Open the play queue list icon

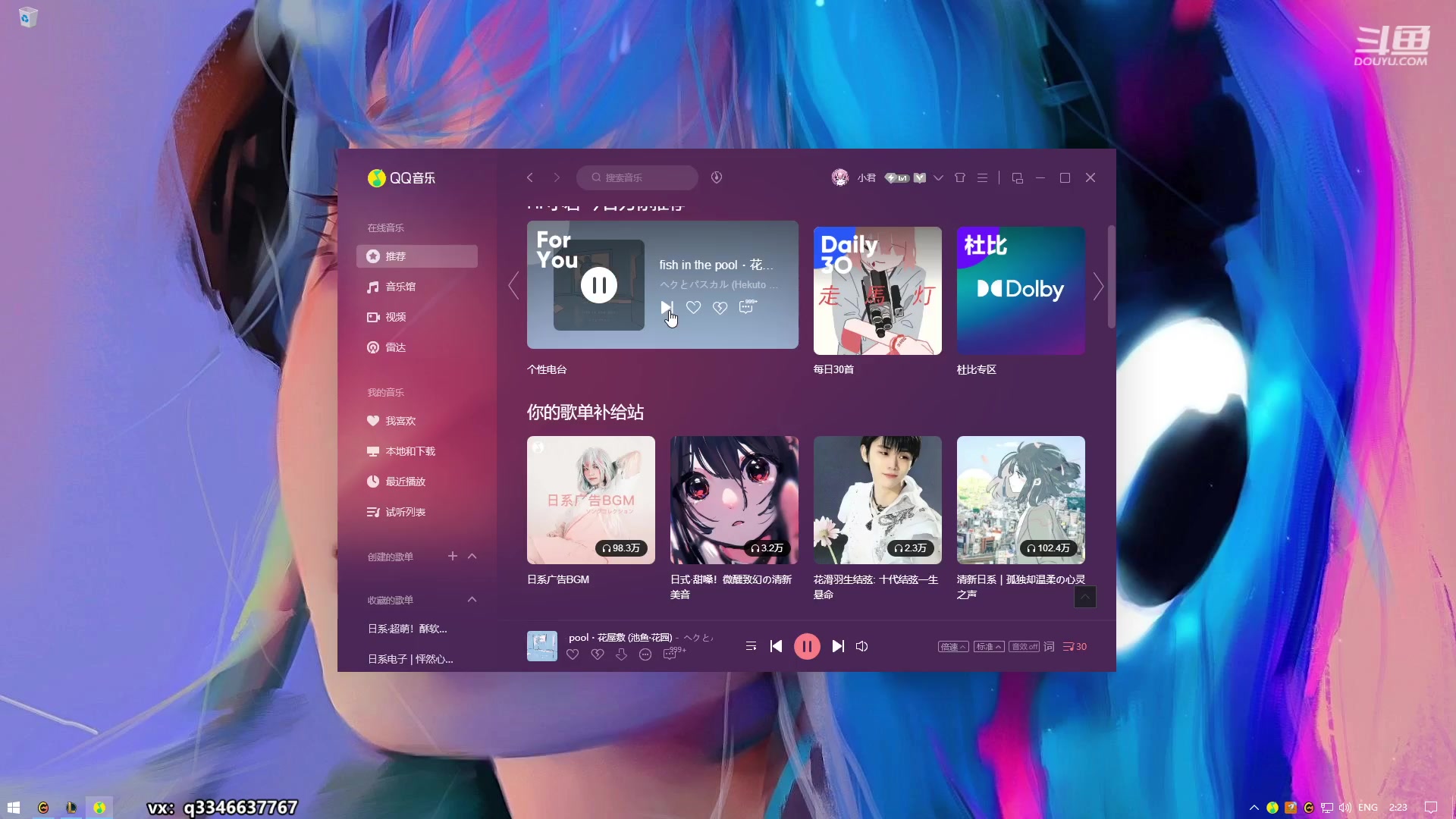tap(751, 646)
